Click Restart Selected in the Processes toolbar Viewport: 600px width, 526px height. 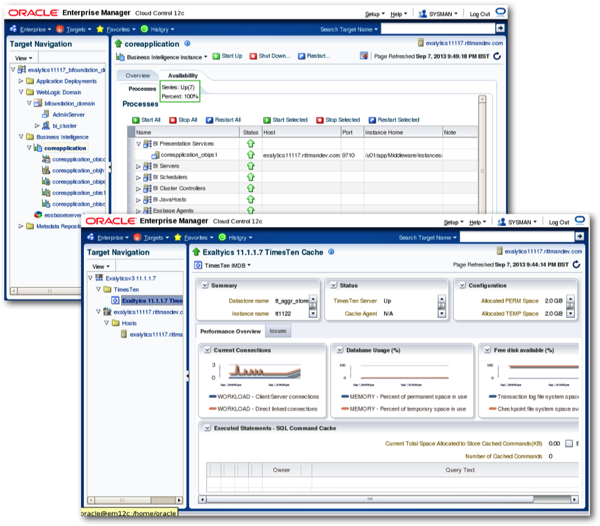(394, 120)
